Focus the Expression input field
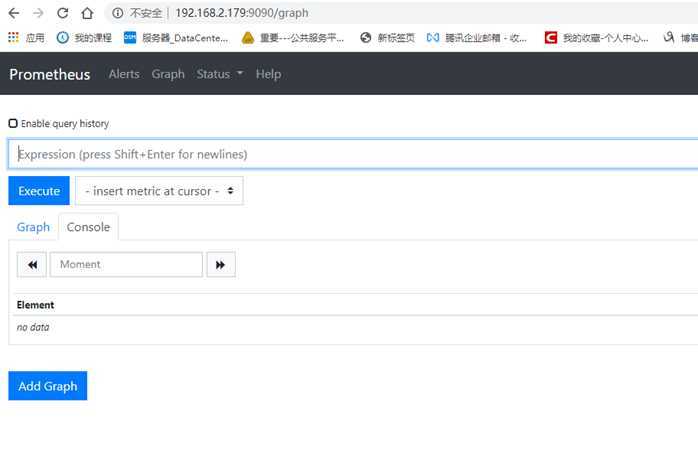This screenshot has width=698, height=470. [x=353, y=154]
